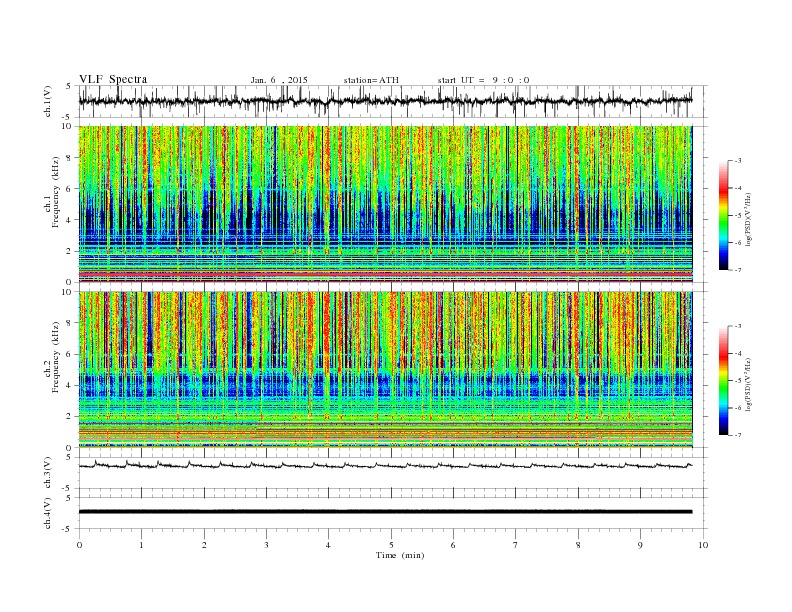
Task: Click the ch.1 'Frequency (kHz)' axis label
Action: click(55, 192)
